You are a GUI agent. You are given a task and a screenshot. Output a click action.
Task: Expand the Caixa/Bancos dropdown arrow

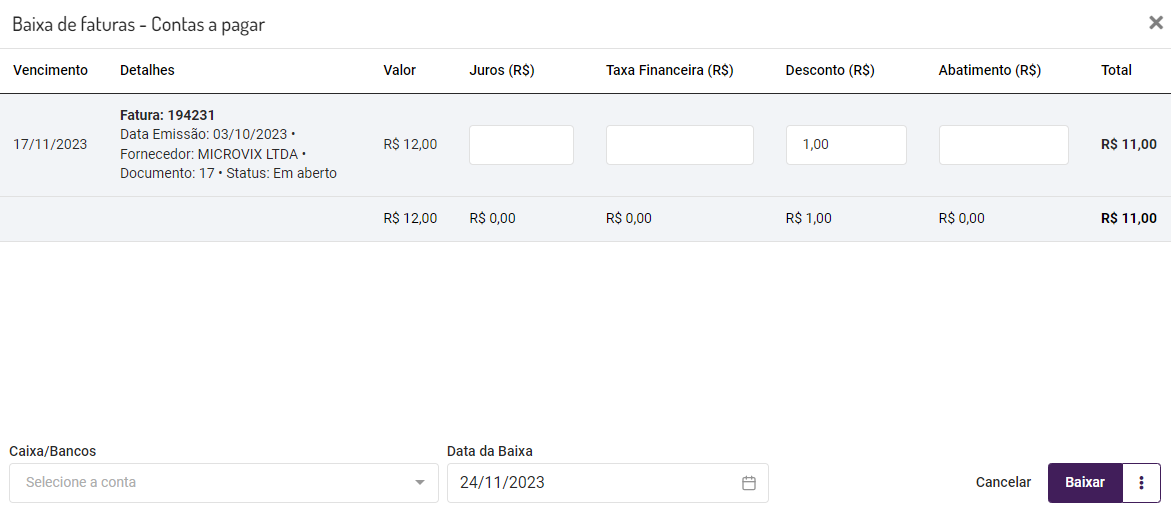coord(420,483)
